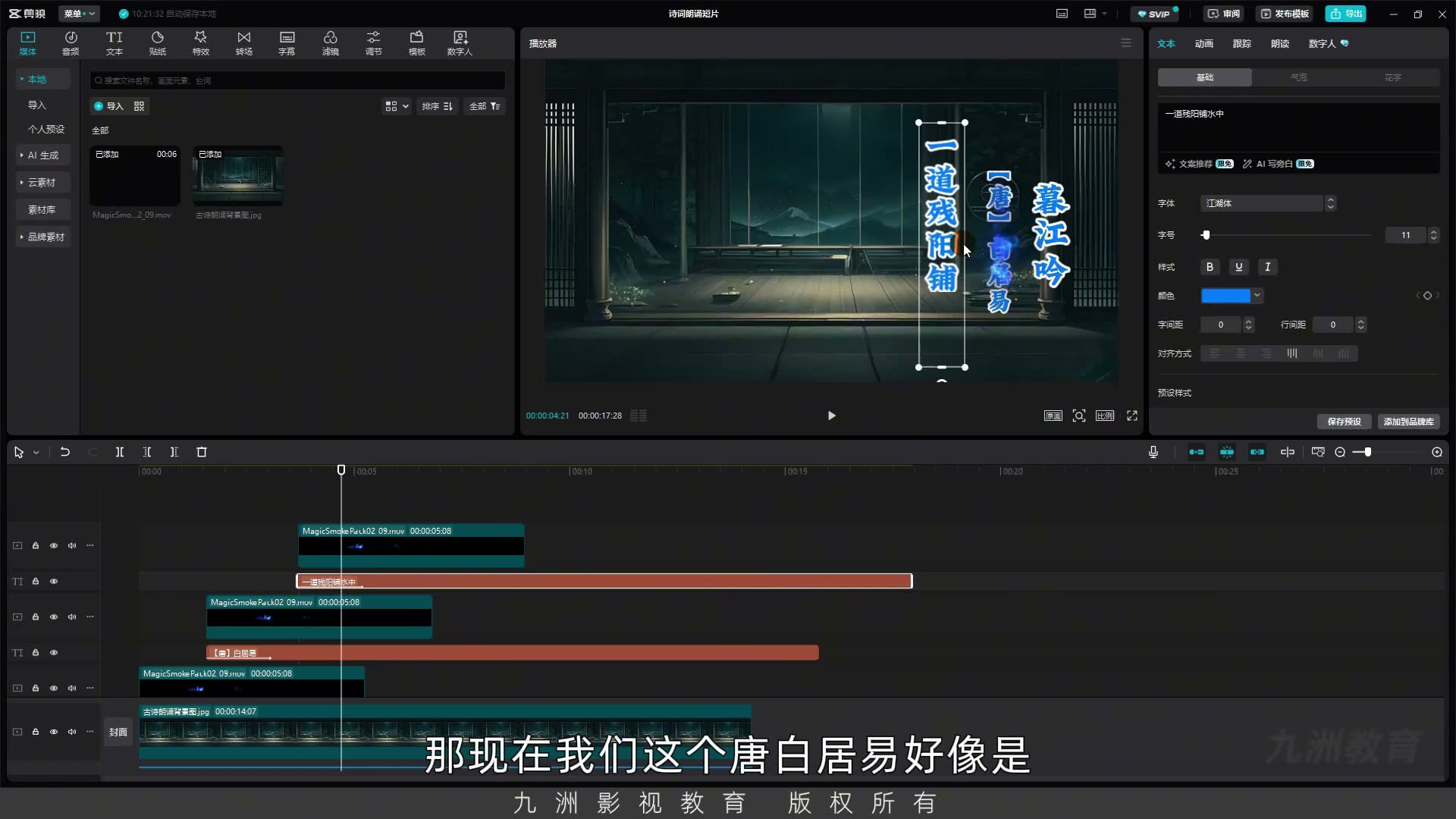Image resolution: width=1456 pixels, height=819 pixels.
Task: Enter fullscreen preview mode
Action: tap(1132, 416)
